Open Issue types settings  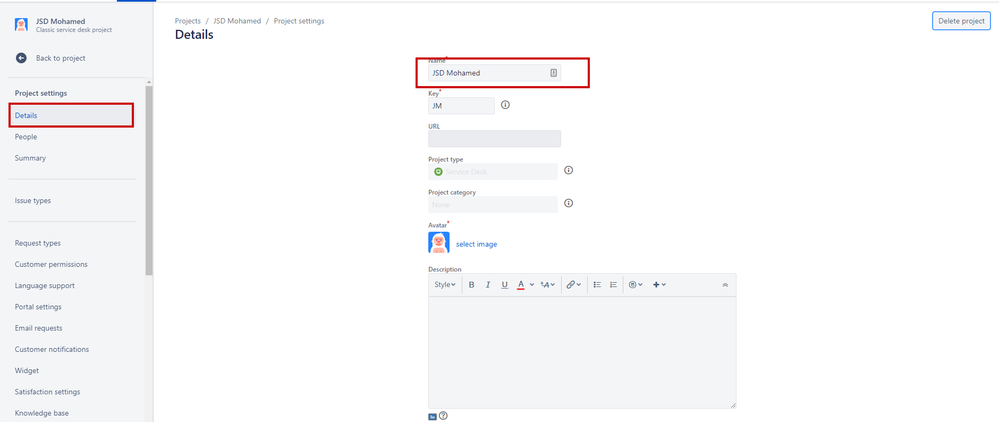pos(32,201)
